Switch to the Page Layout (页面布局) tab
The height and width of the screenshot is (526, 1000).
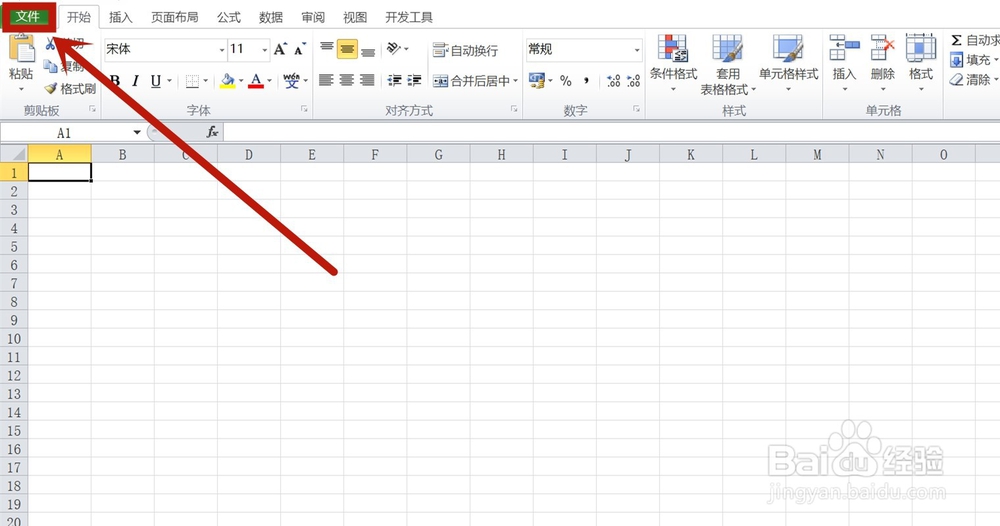[175, 17]
